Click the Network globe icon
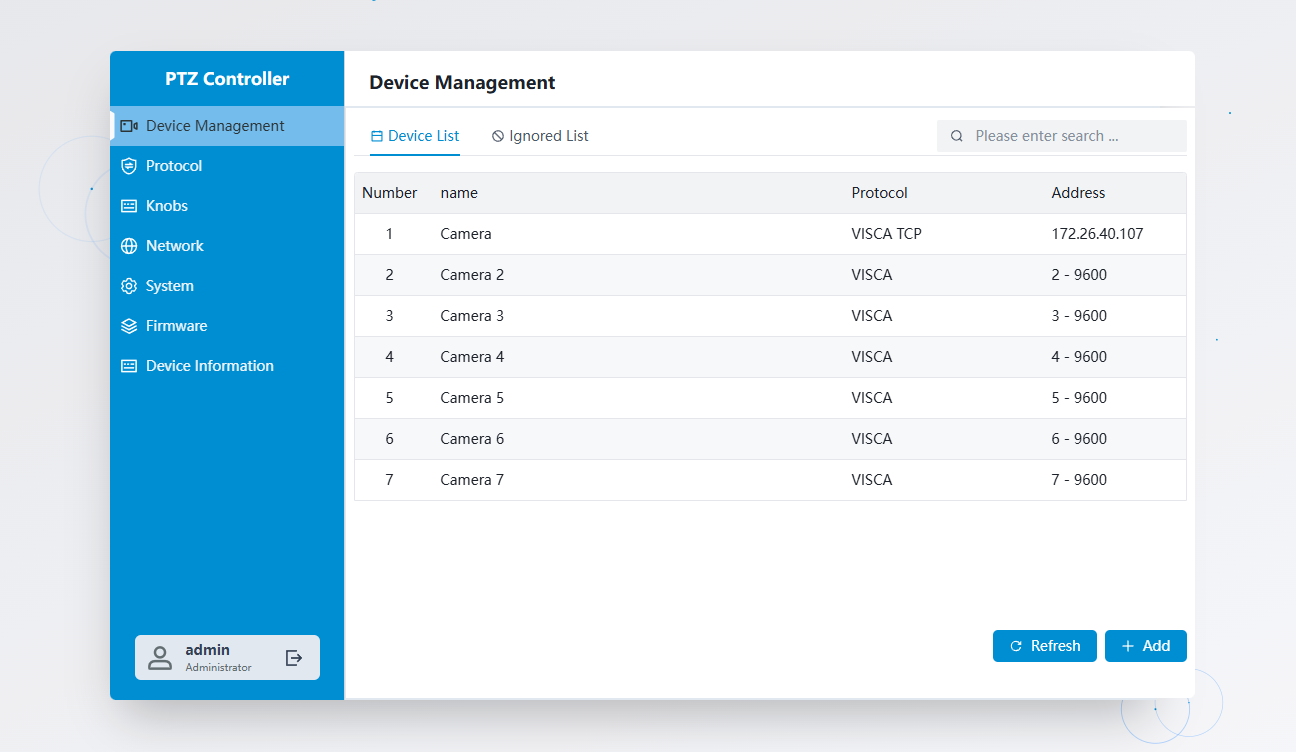This screenshot has height=752, width=1296. pyautogui.click(x=129, y=246)
